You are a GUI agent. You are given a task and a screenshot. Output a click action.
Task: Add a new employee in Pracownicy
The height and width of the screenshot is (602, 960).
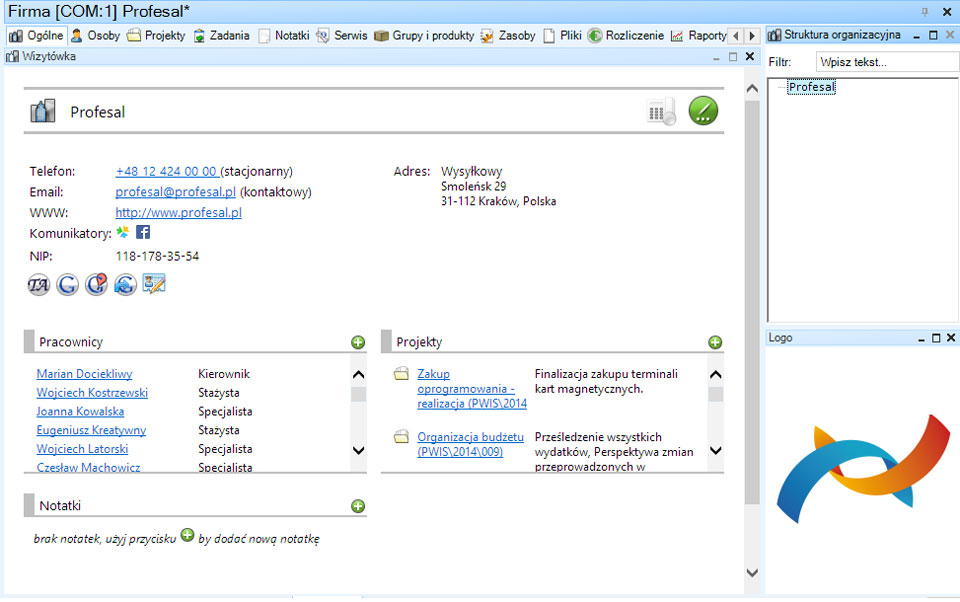click(x=358, y=342)
